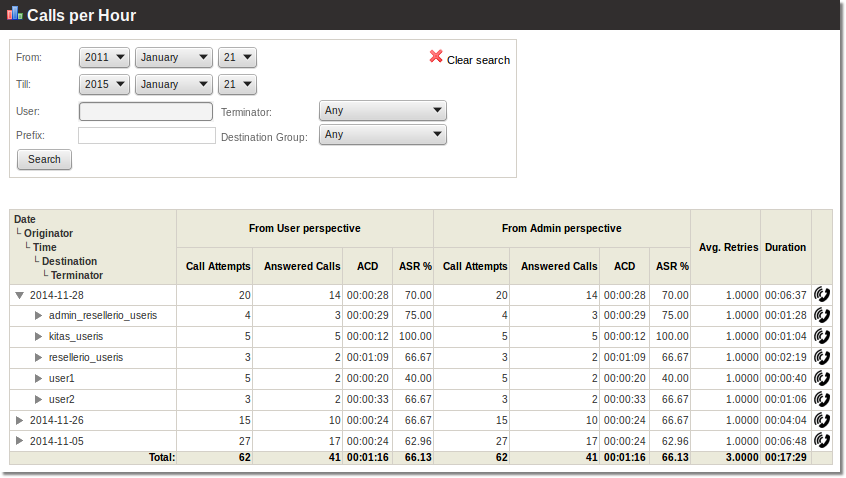Open the From year dropdown
The width and height of the screenshot is (846, 478).
tap(104, 58)
